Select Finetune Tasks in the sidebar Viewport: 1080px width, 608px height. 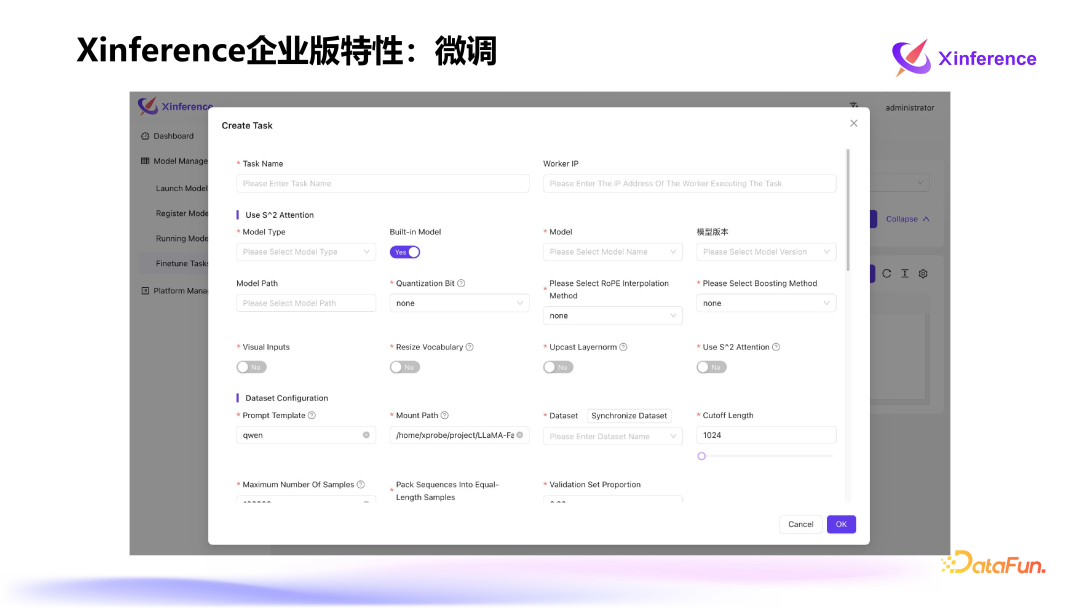pos(180,263)
